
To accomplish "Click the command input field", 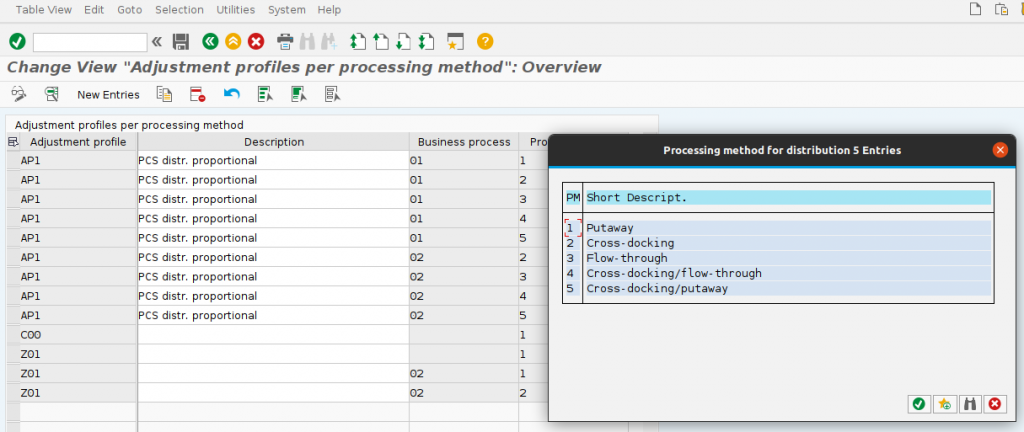I will [90, 42].
